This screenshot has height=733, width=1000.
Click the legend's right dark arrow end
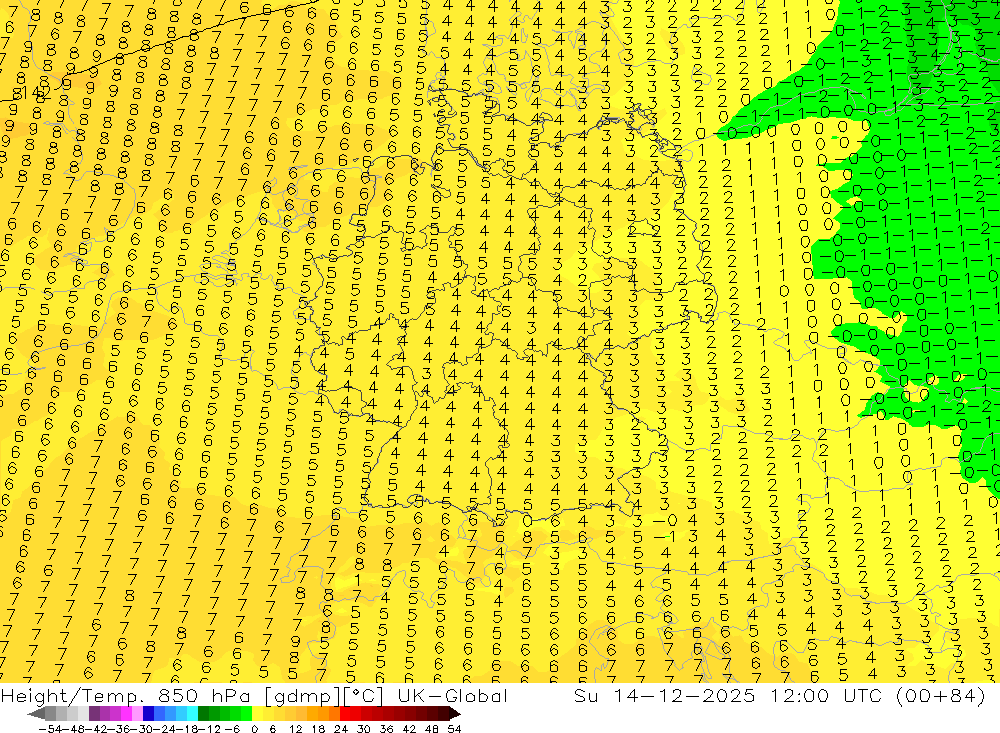tap(455, 714)
